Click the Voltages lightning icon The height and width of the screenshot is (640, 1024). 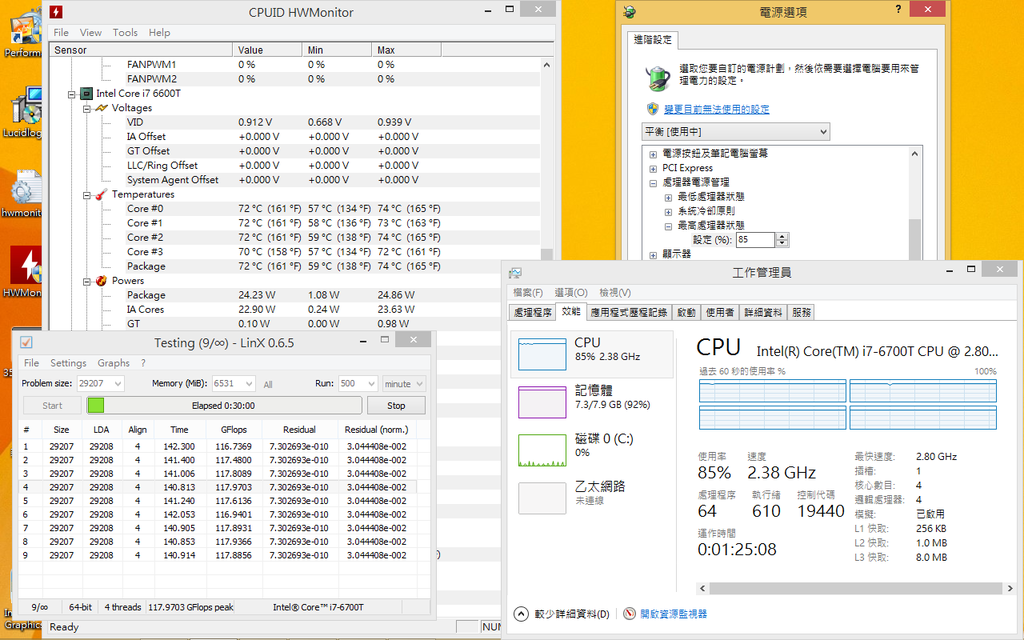[101, 108]
